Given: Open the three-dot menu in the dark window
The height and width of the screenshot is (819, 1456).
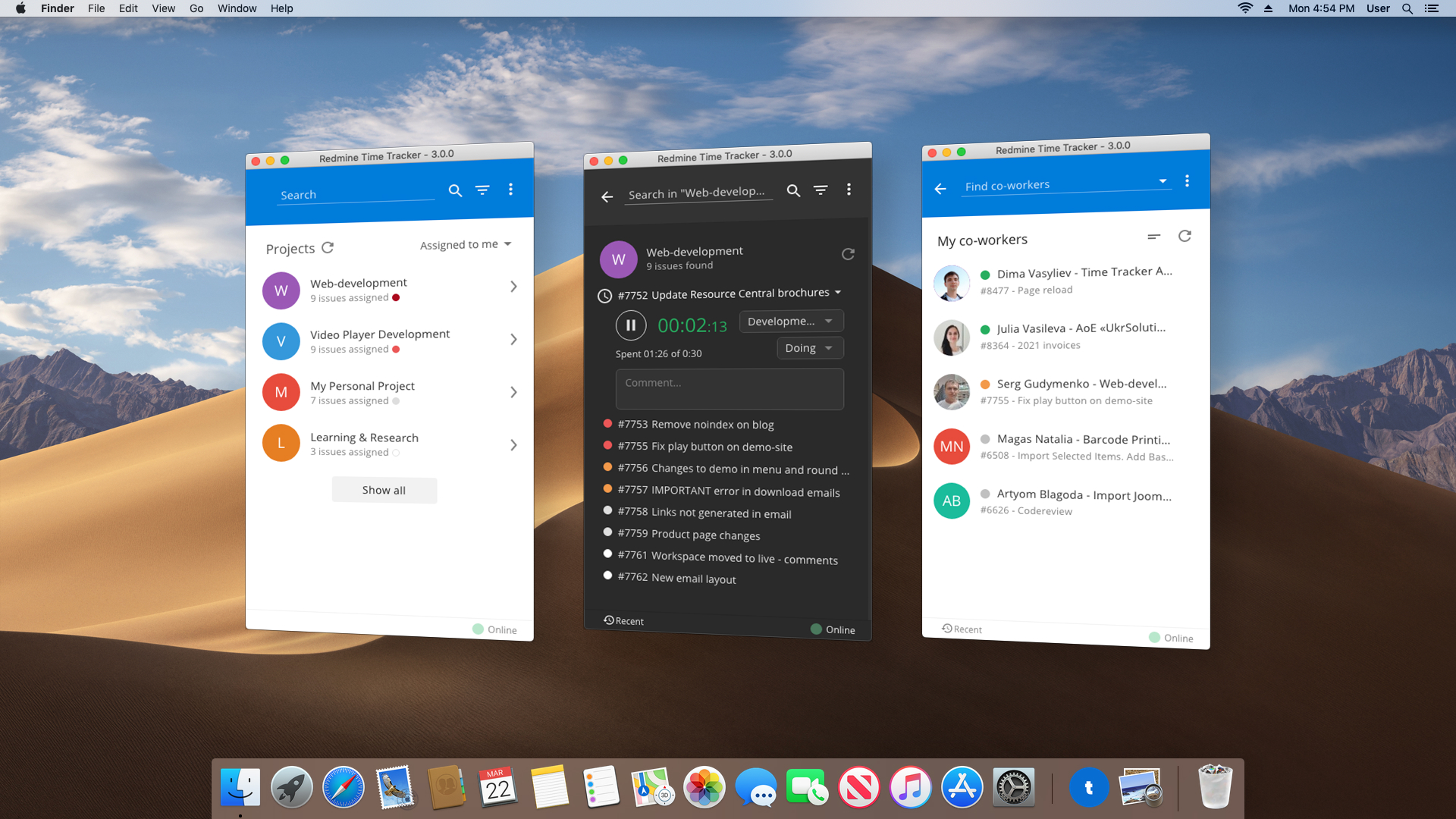Looking at the screenshot, I should pyautogui.click(x=849, y=189).
